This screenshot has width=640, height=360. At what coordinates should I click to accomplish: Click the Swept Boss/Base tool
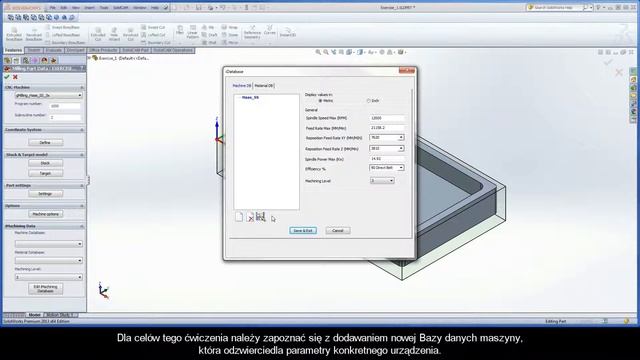coord(62,27)
